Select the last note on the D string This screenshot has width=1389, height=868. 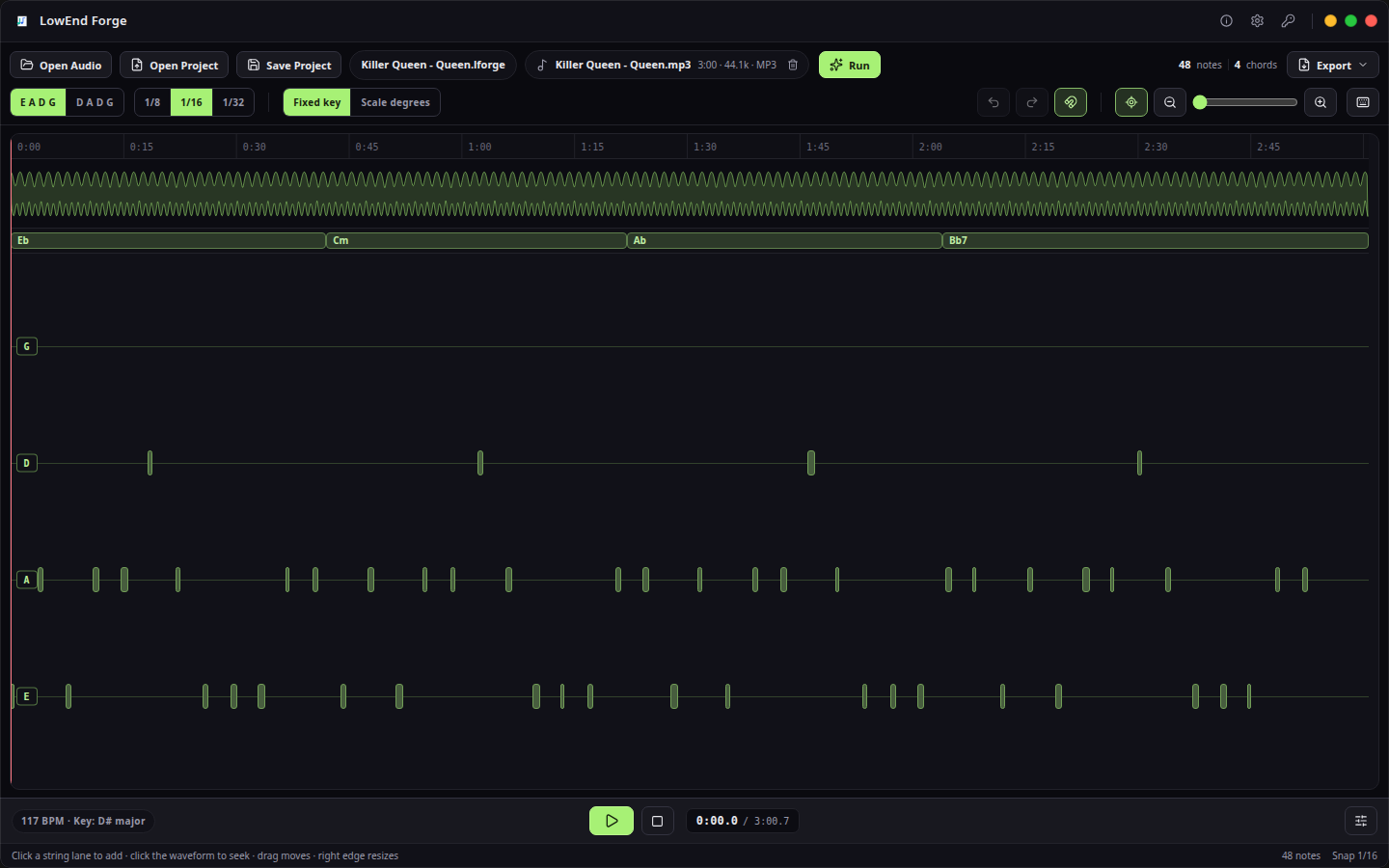coord(1139,463)
